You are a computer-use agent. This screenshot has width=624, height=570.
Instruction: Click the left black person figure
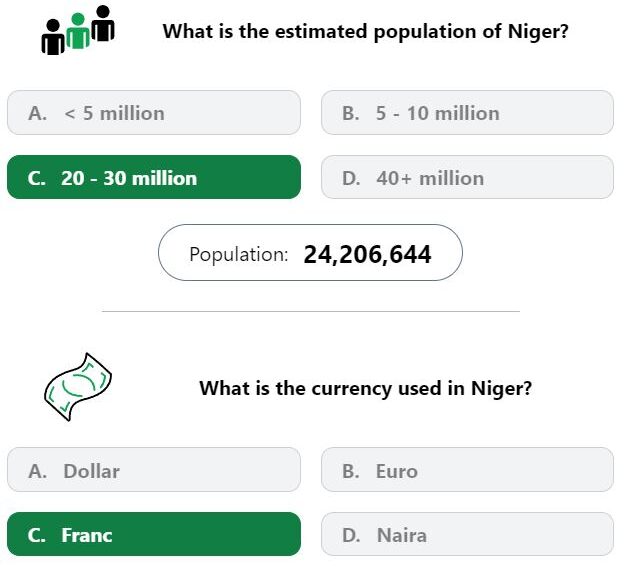[53, 37]
